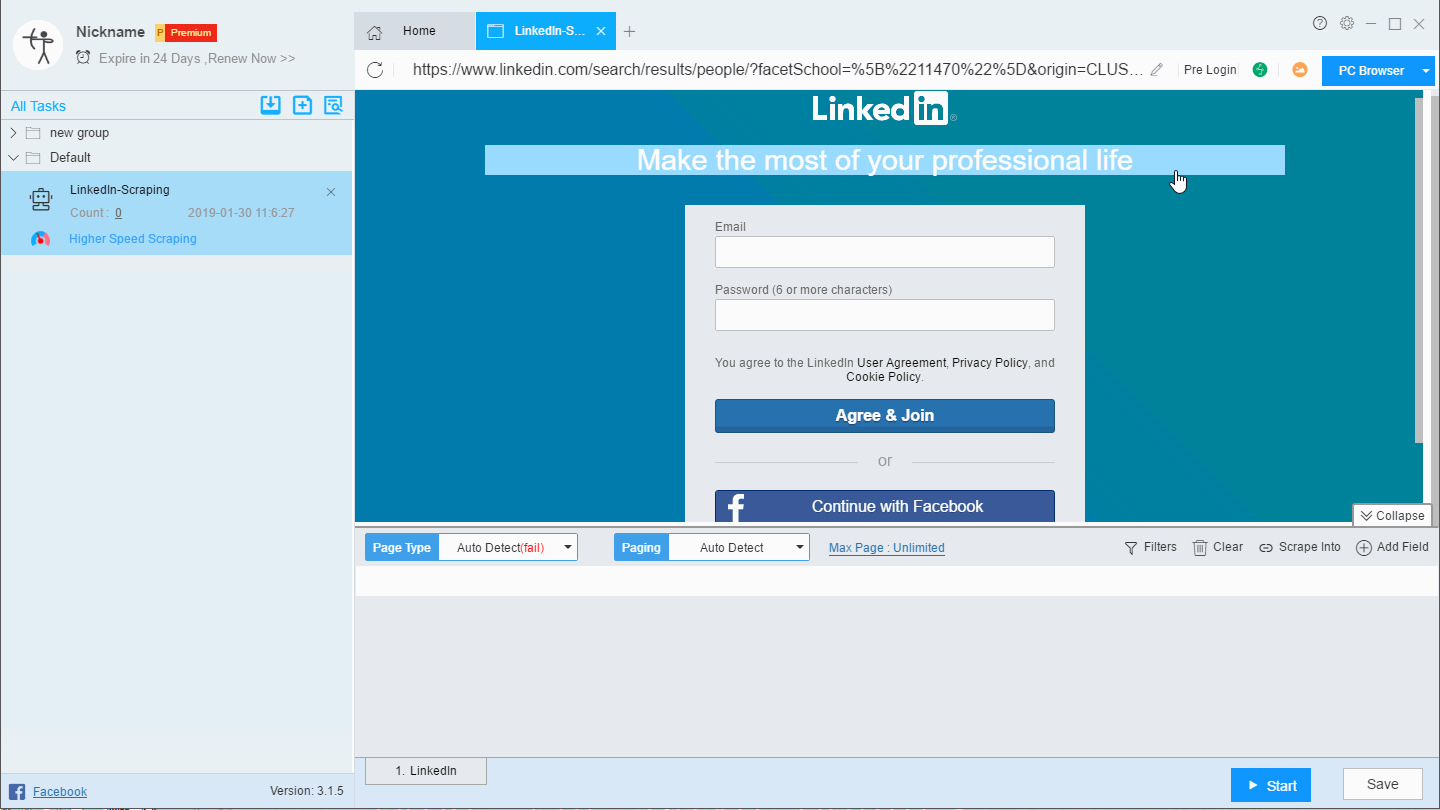
Task: Open the Import Task icon
Action: (x=270, y=105)
